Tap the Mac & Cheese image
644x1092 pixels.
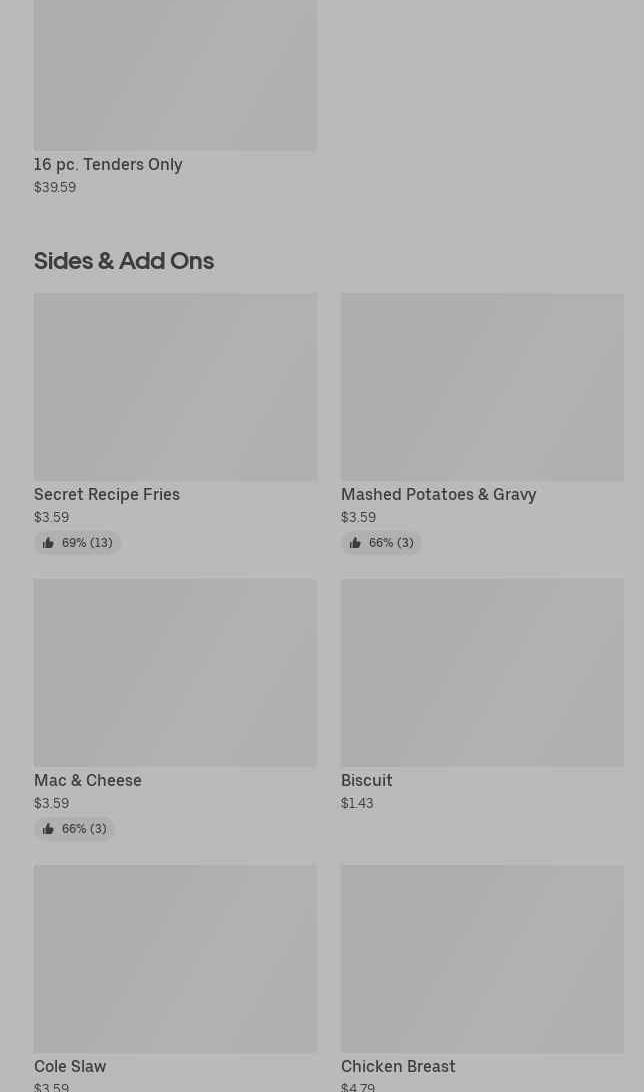pyautogui.click(x=175, y=673)
